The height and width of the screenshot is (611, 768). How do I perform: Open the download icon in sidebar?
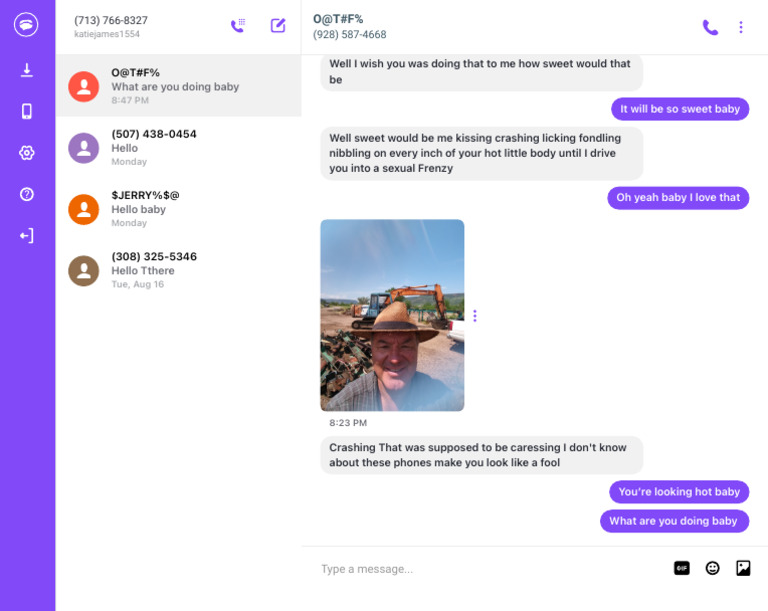pyautogui.click(x=27, y=70)
